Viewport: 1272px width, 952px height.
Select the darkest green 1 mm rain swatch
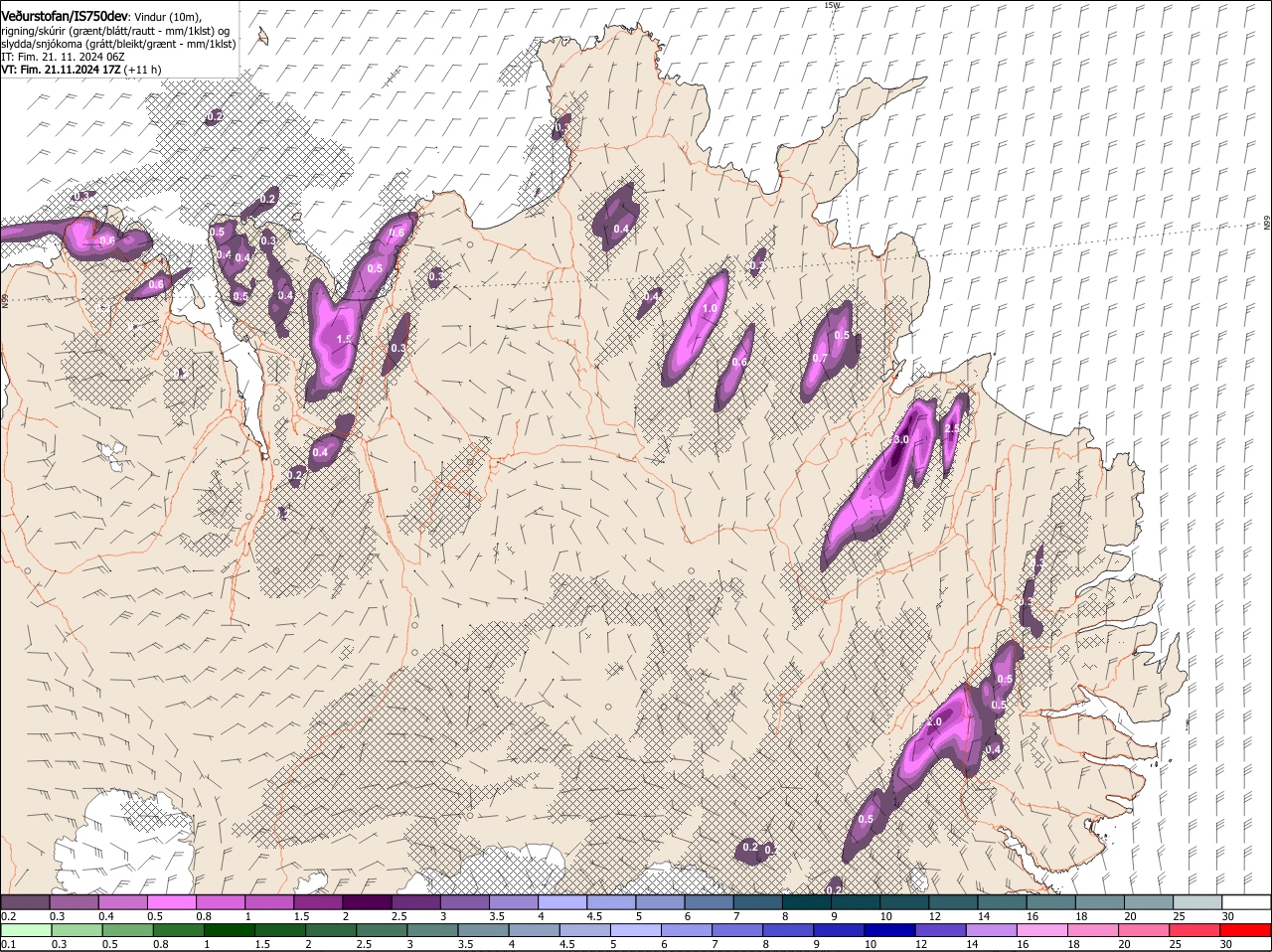point(230,930)
